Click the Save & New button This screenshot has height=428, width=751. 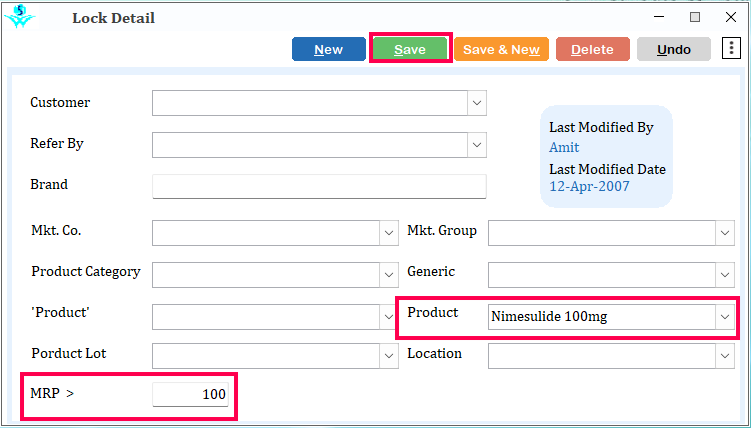[x=501, y=49]
